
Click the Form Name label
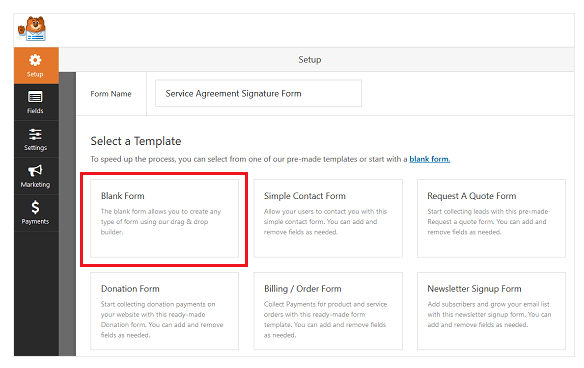111,94
